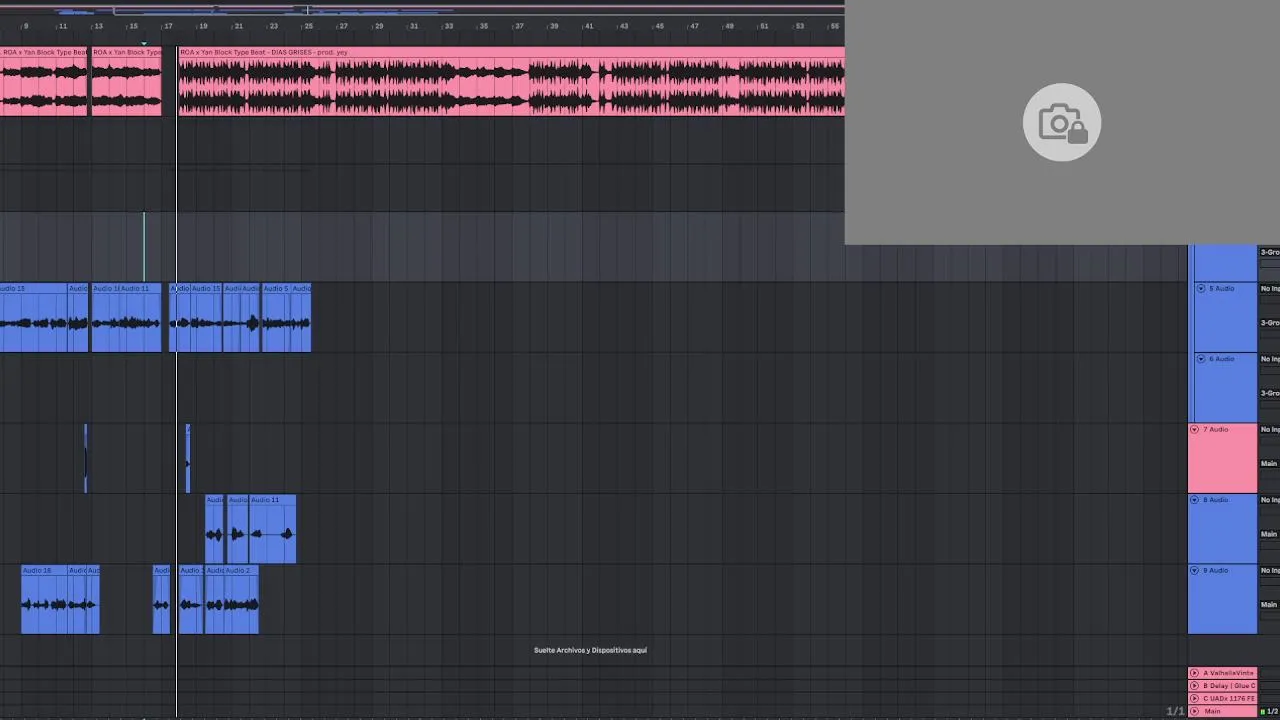The image size is (1280, 720).
Task: Select the A ValhallaVinta return track name
Action: pos(1228,673)
